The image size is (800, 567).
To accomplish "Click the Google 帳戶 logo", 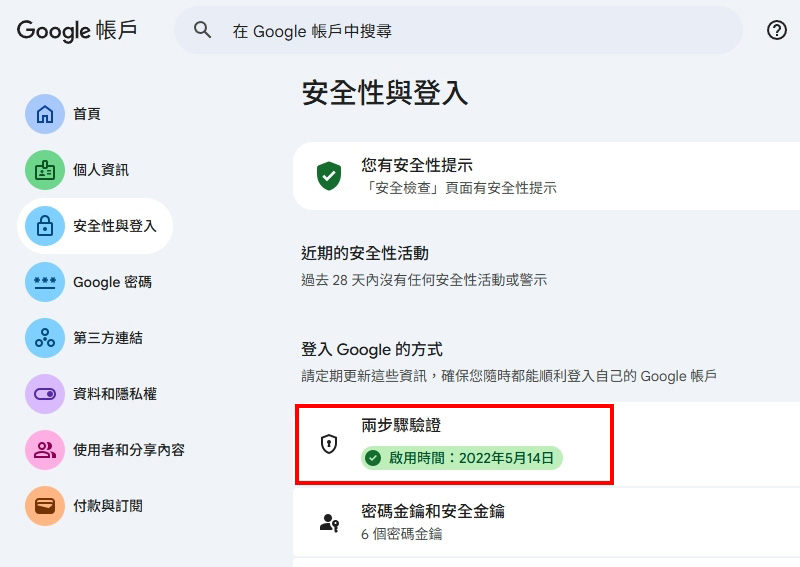I will [x=77, y=30].
